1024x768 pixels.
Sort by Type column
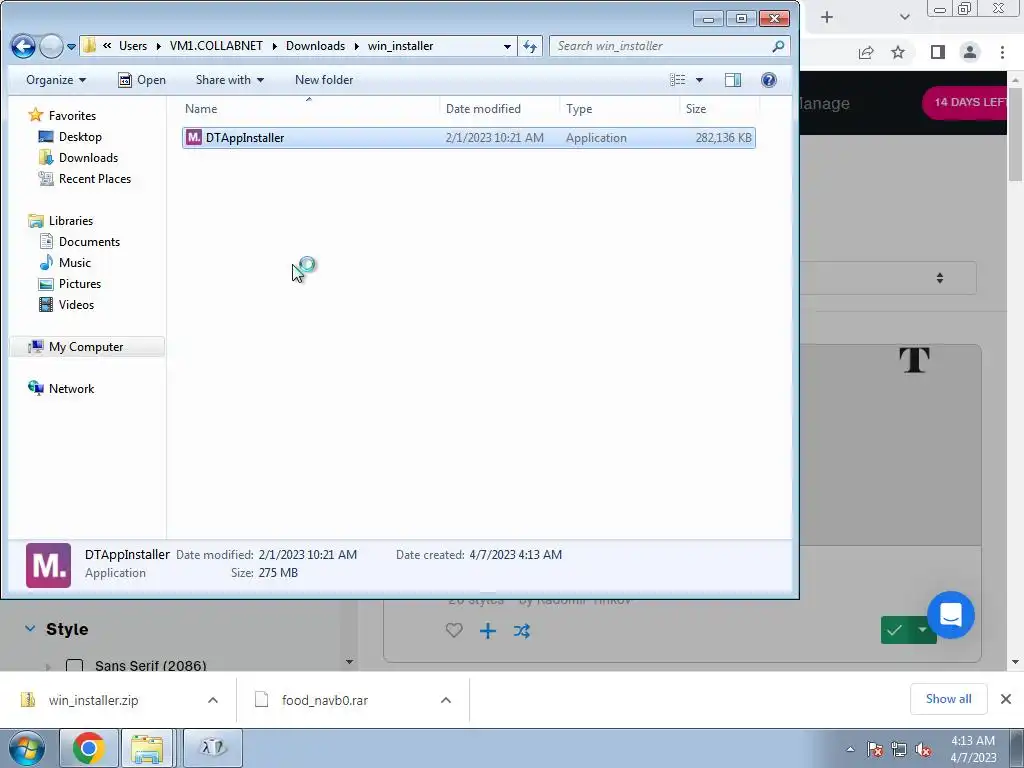pos(619,109)
